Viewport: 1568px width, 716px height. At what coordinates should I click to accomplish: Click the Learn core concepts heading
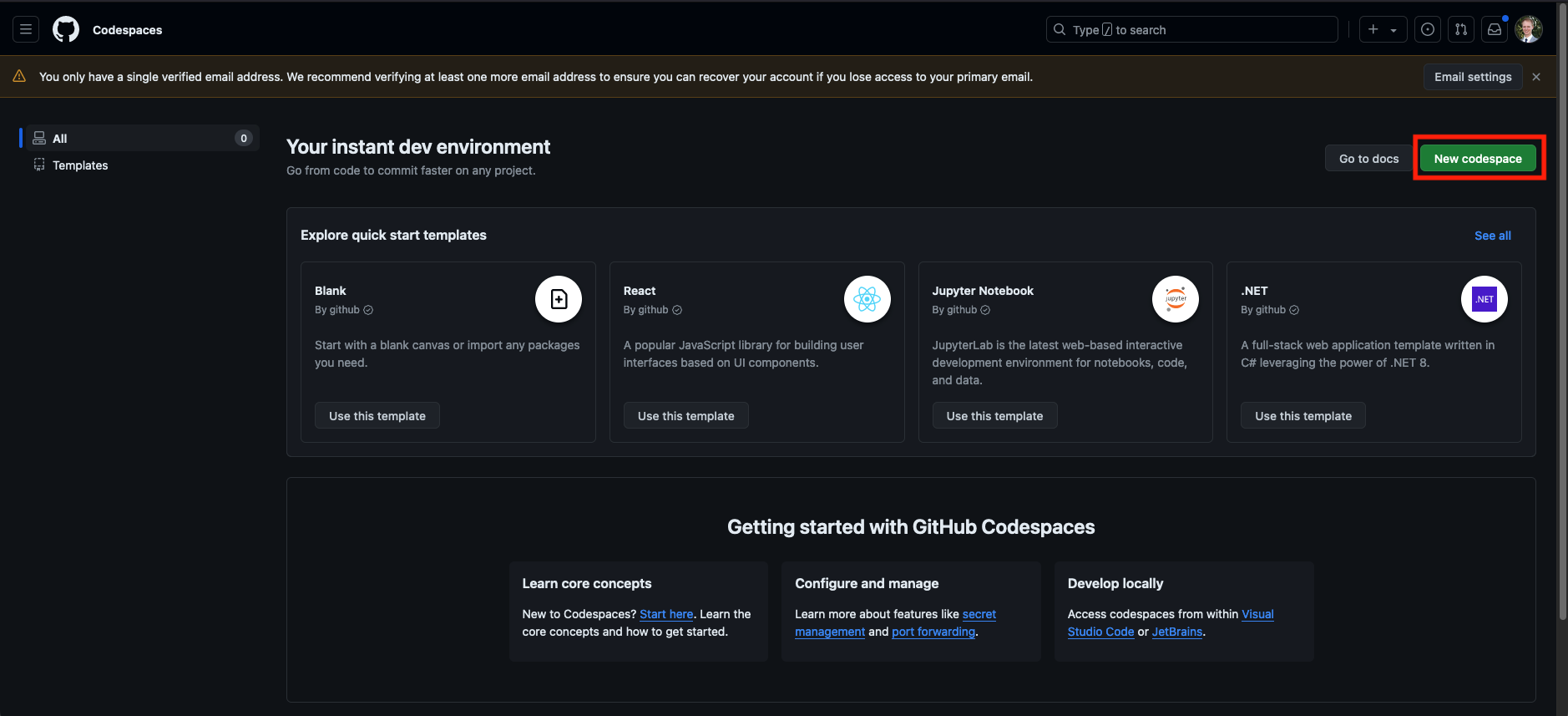(587, 583)
